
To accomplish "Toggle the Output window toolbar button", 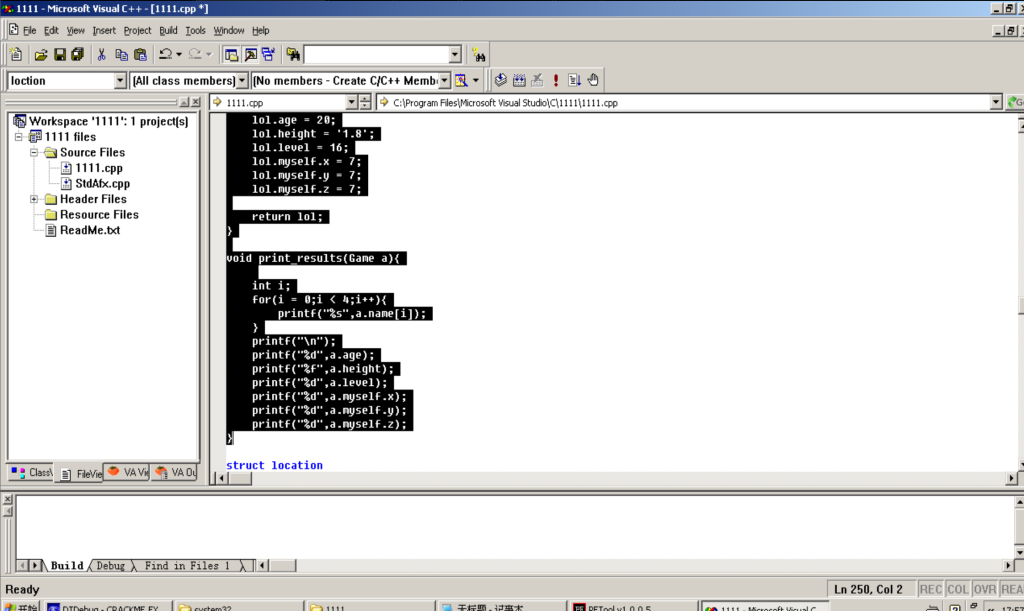I will click(x=250, y=55).
